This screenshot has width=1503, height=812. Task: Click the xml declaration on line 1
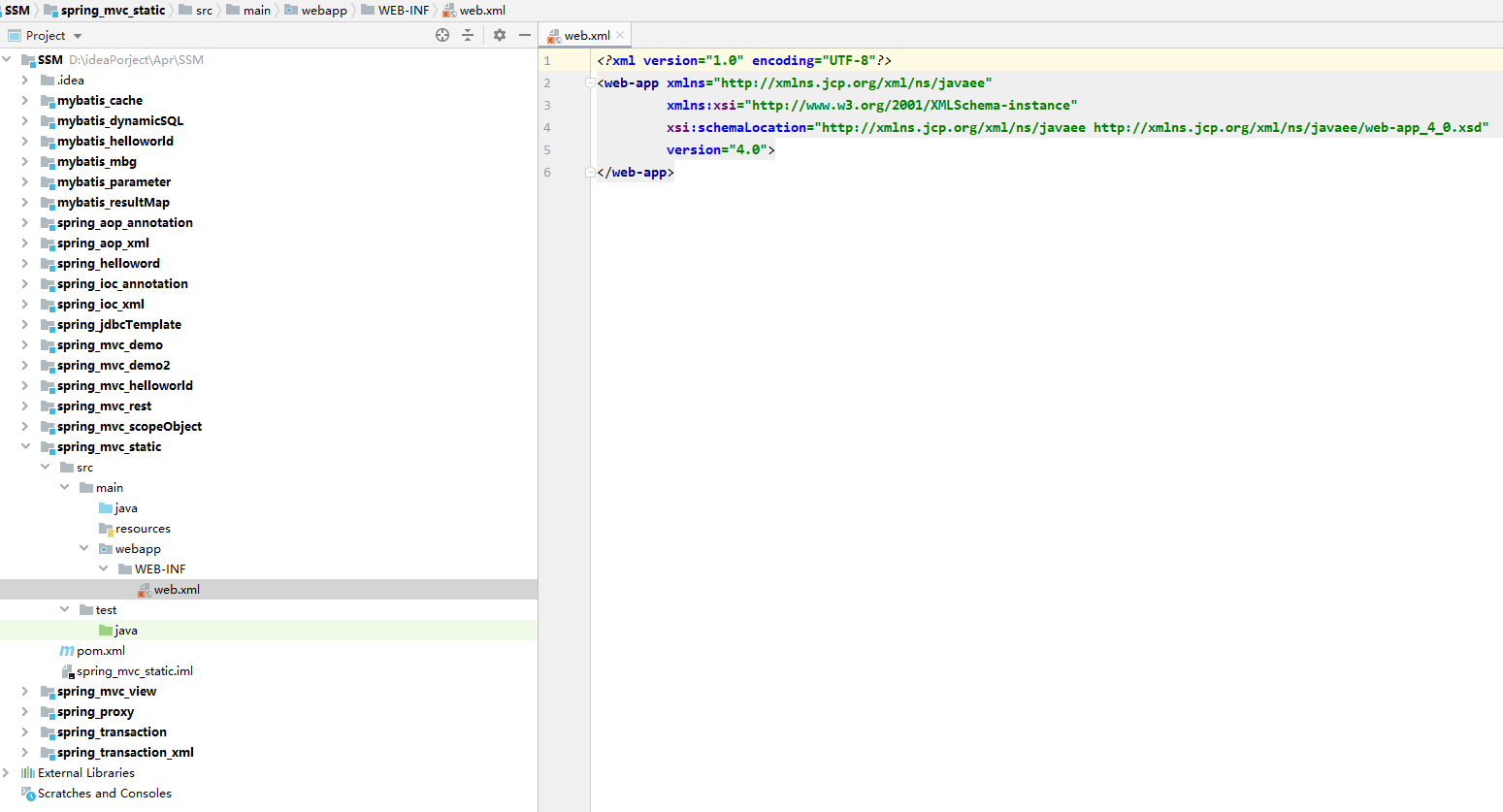point(744,60)
